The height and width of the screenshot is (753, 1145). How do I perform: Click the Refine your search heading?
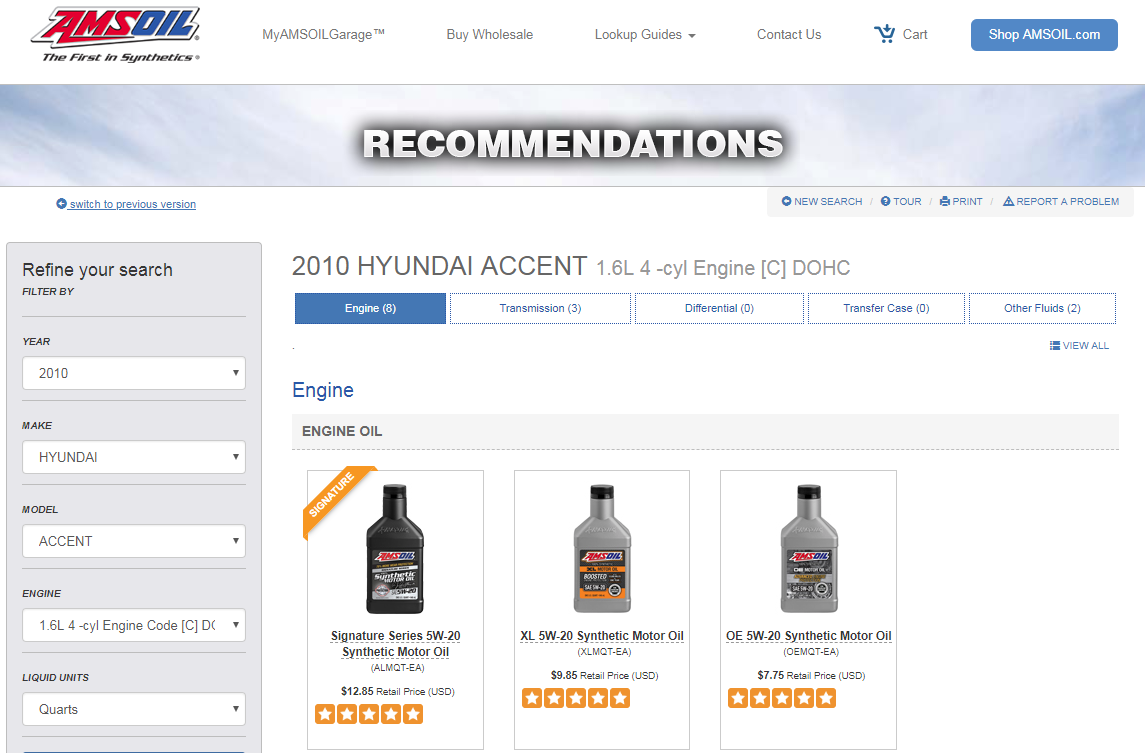tap(98, 270)
